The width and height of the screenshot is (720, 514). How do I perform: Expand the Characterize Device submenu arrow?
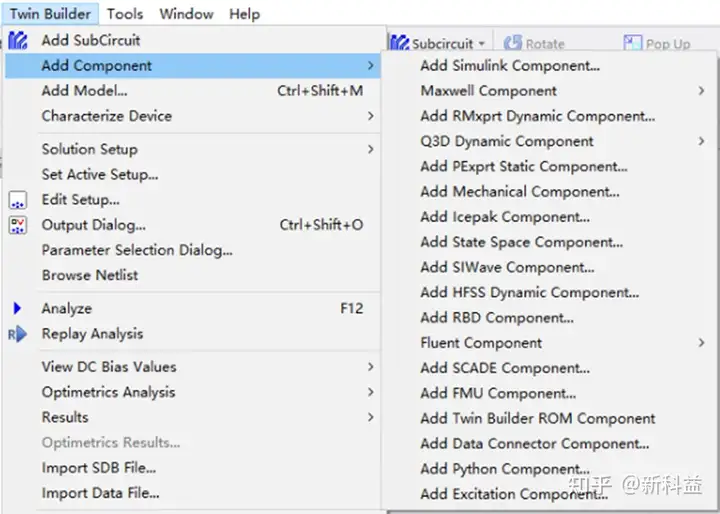(x=371, y=116)
